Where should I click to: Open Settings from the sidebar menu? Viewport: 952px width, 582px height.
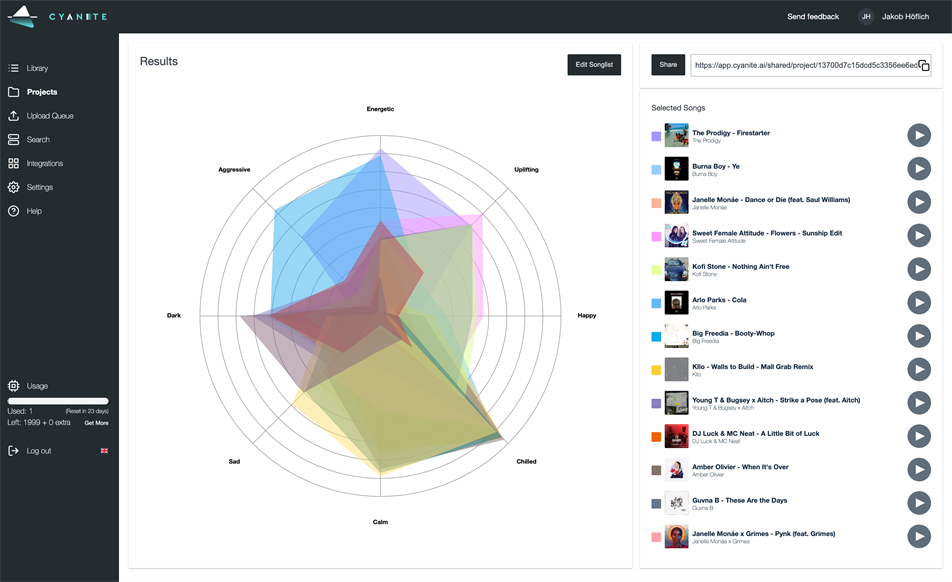coord(39,187)
